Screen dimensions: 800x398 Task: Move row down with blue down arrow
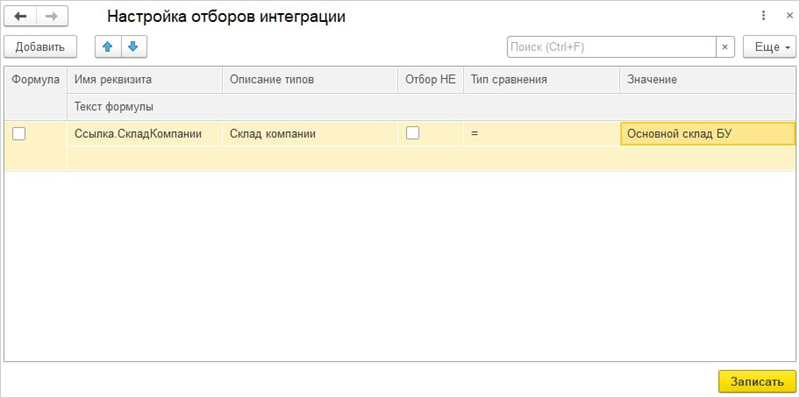134,47
